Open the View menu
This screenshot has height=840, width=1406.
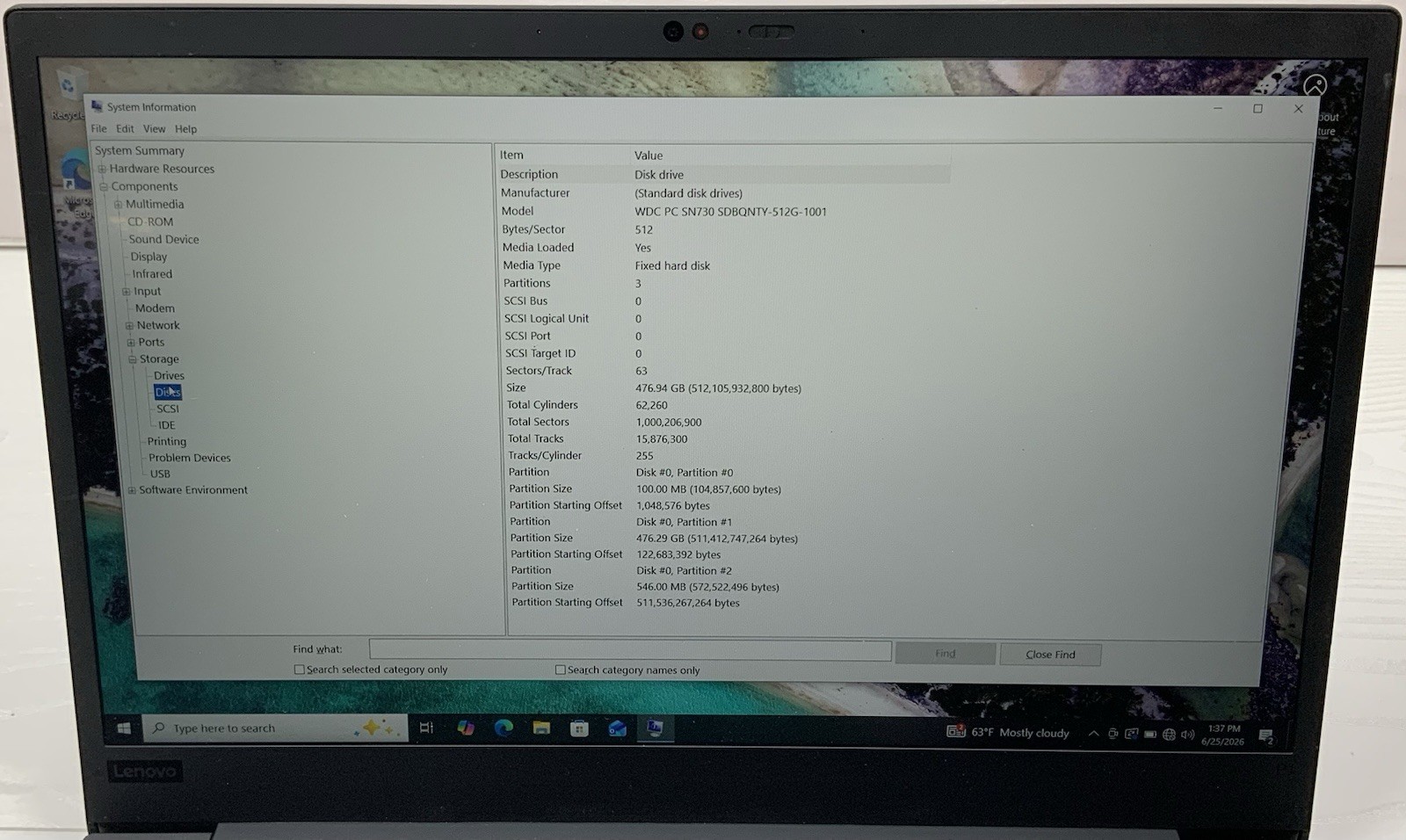point(154,128)
